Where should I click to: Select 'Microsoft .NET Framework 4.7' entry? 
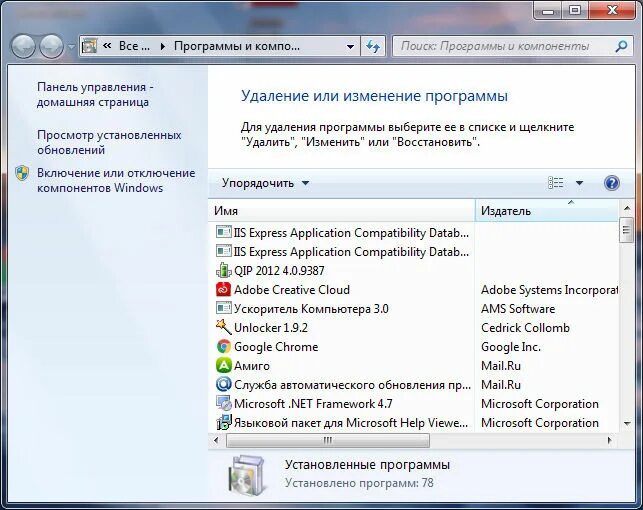313,404
